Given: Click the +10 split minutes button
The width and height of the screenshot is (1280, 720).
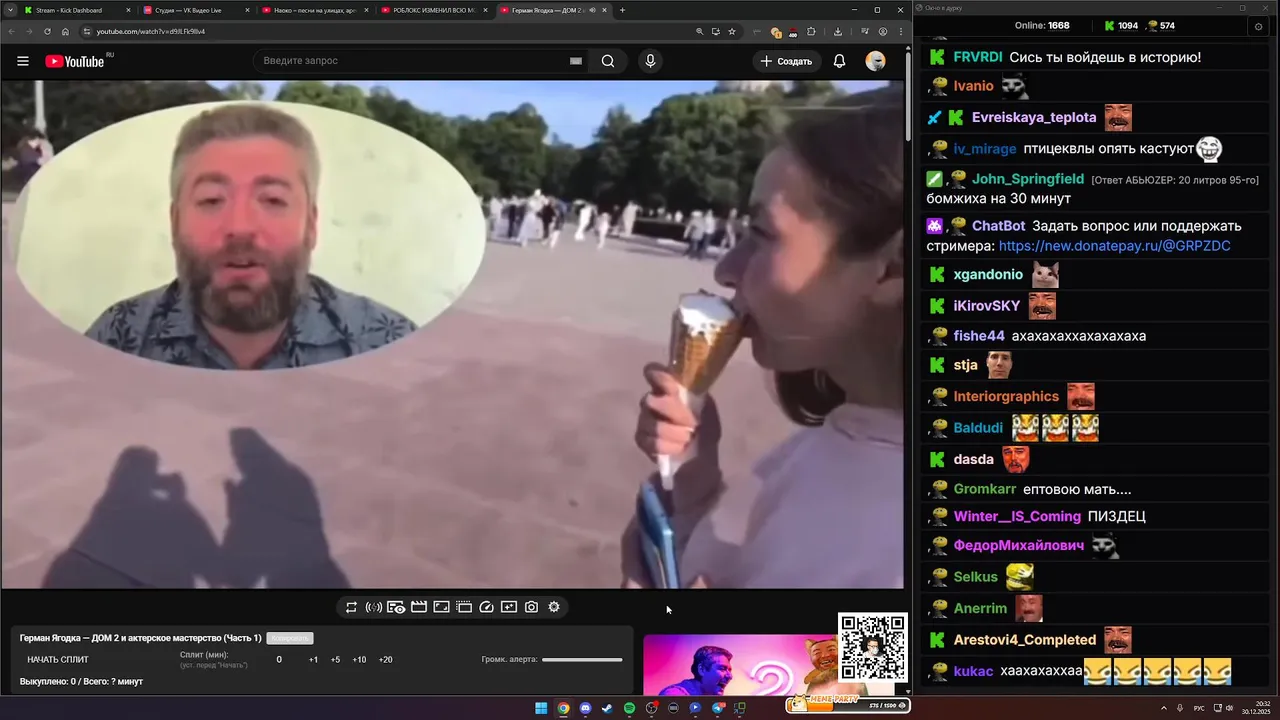Looking at the screenshot, I should [359, 660].
